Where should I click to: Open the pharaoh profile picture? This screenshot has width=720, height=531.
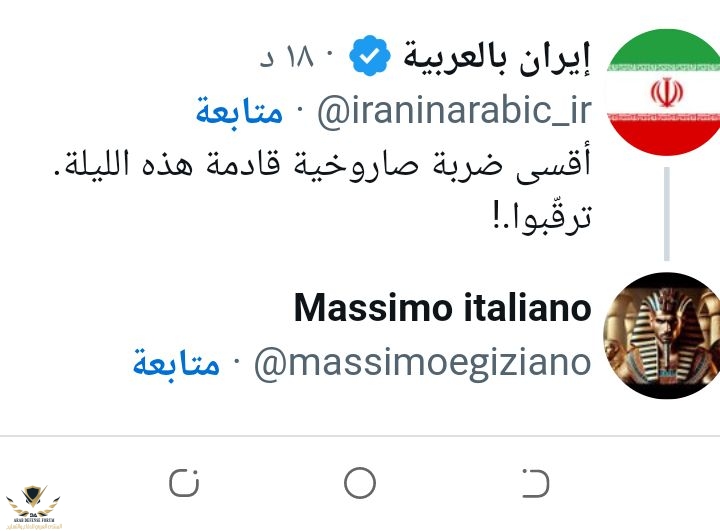tap(664, 335)
